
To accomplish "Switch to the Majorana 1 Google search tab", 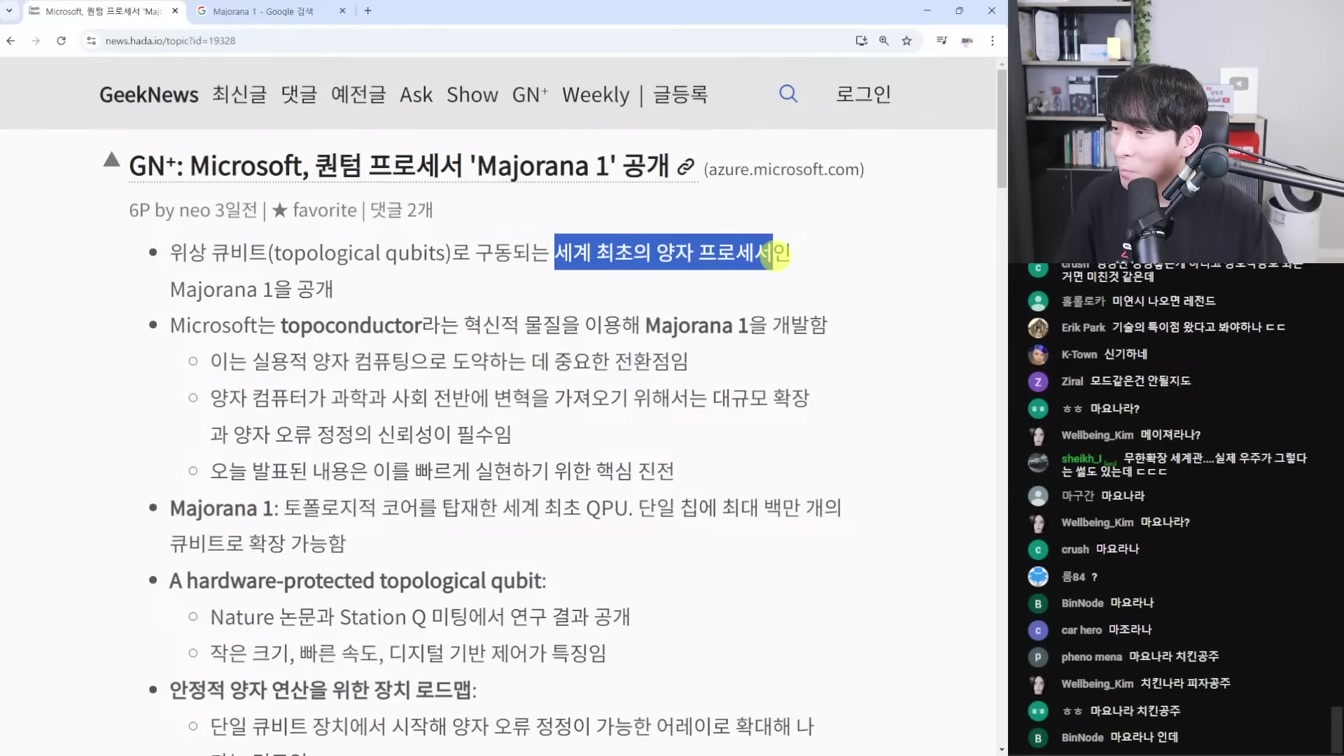I will (262, 11).
